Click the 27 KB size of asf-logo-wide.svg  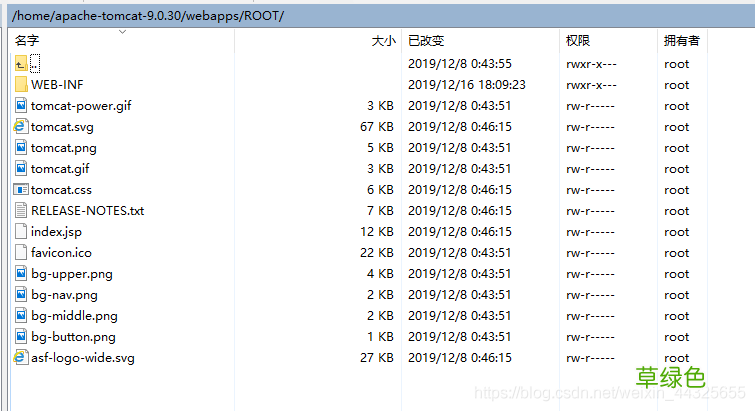pos(377,358)
